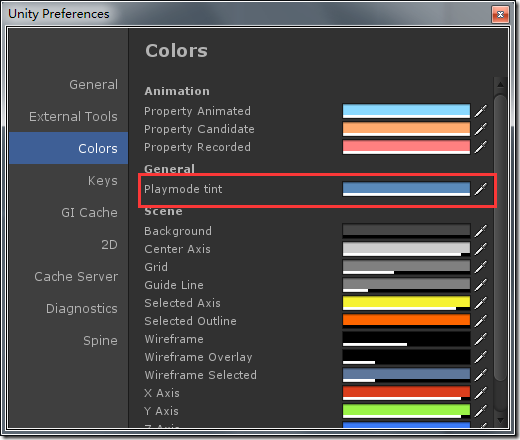
Task: Click the Selected Outline label
Action: [190, 321]
